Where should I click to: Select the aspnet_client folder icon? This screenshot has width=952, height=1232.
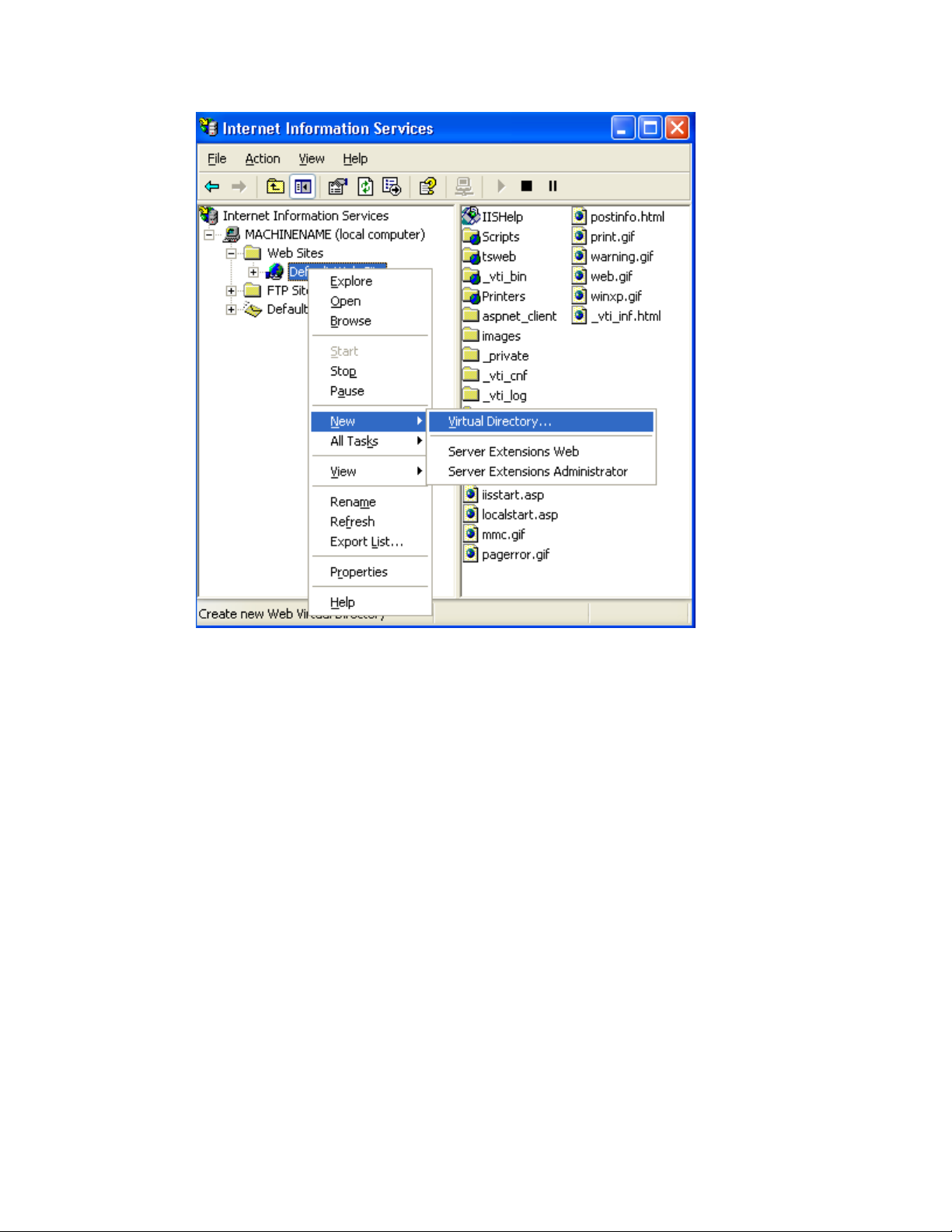471,316
